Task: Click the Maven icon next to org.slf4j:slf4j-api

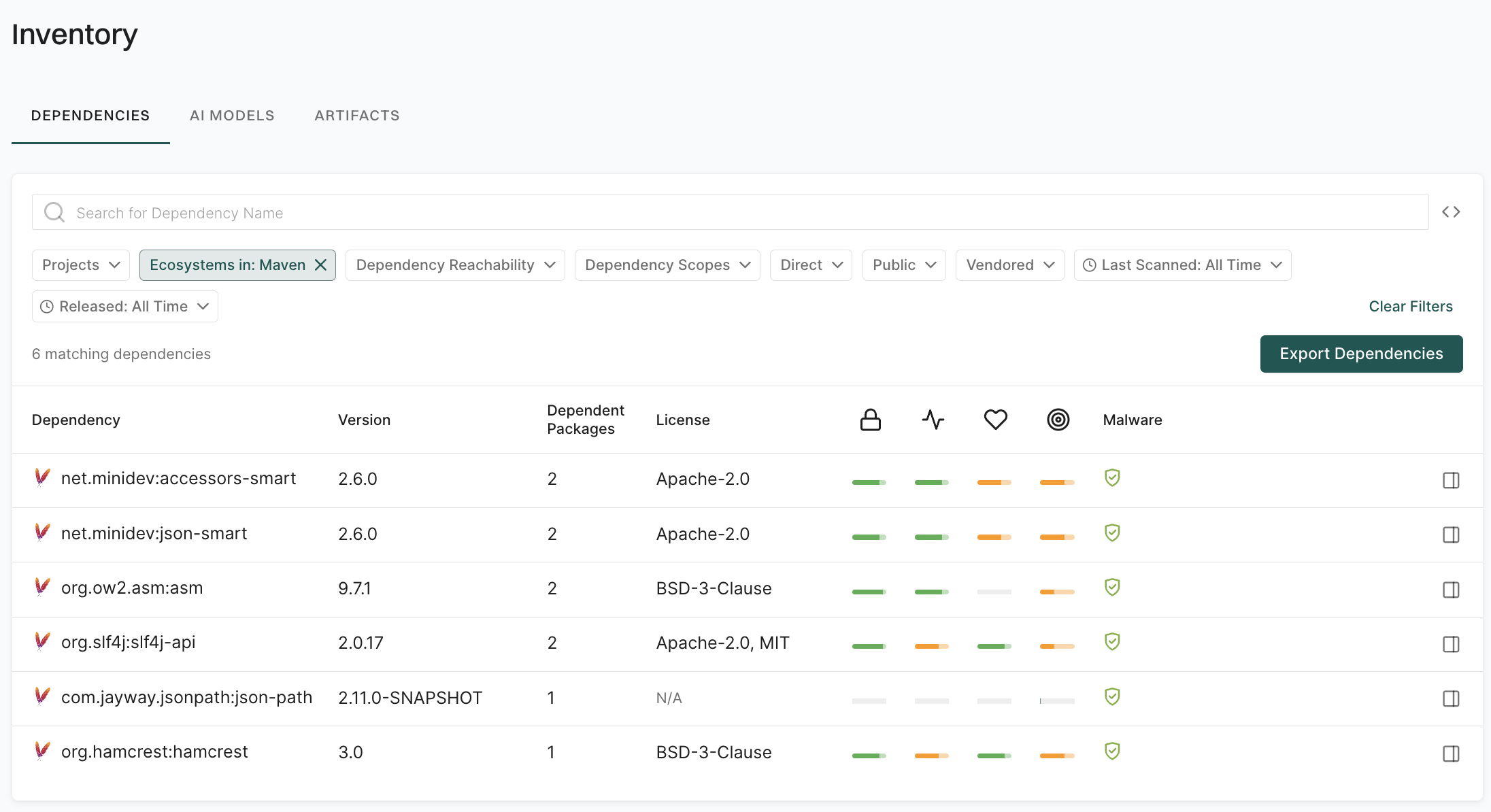Action: pyautogui.click(x=41, y=642)
